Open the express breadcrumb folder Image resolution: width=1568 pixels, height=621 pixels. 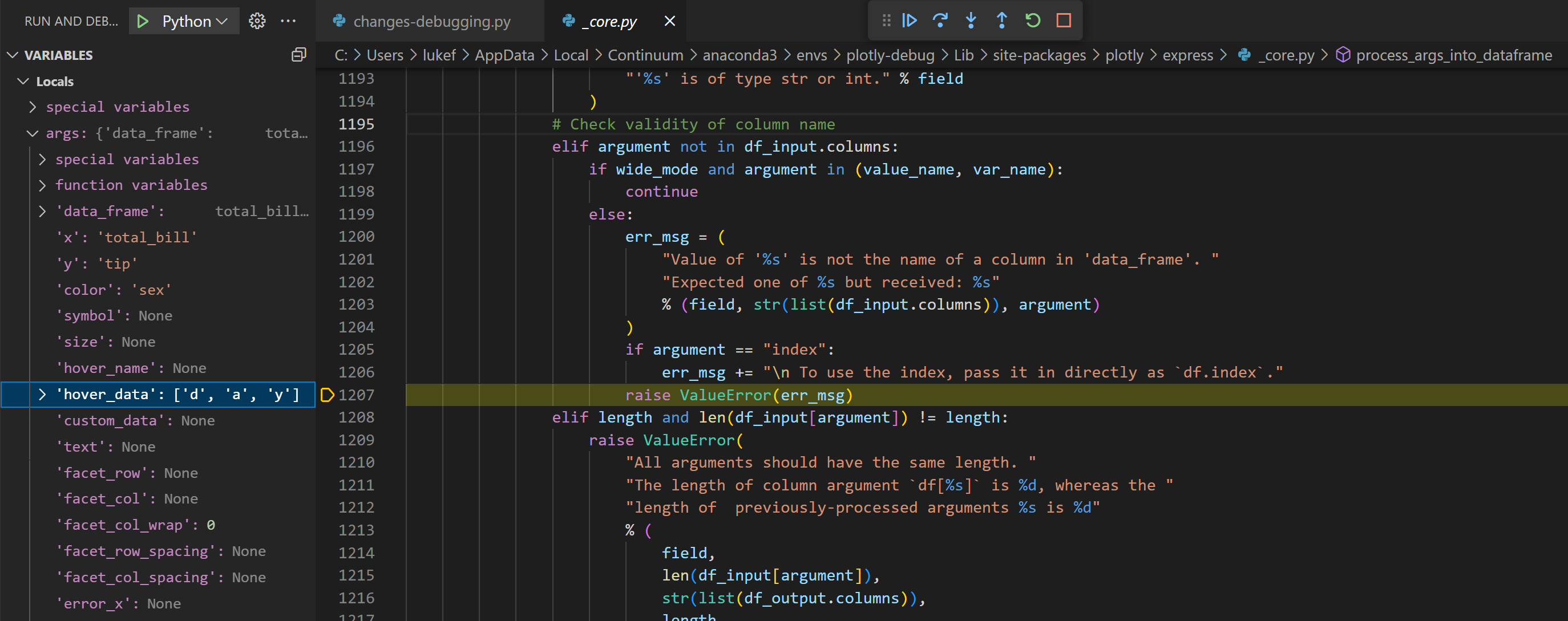point(1187,55)
